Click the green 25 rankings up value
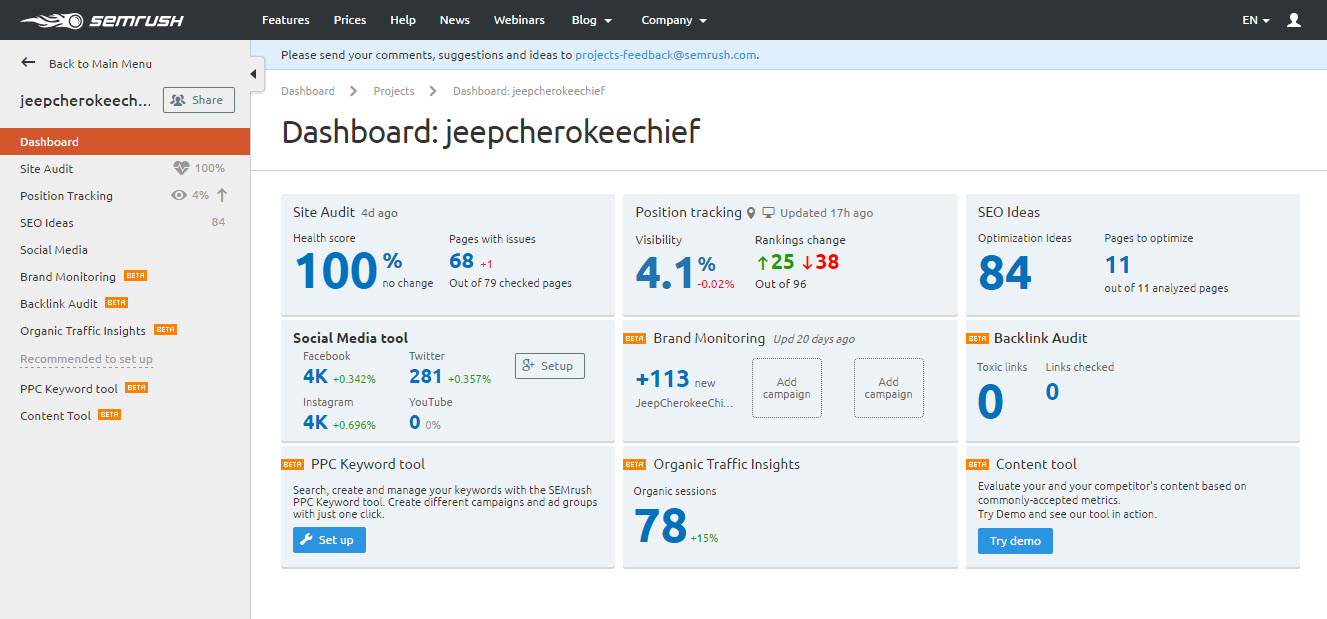Screen dimensions: 1327x619 775,263
